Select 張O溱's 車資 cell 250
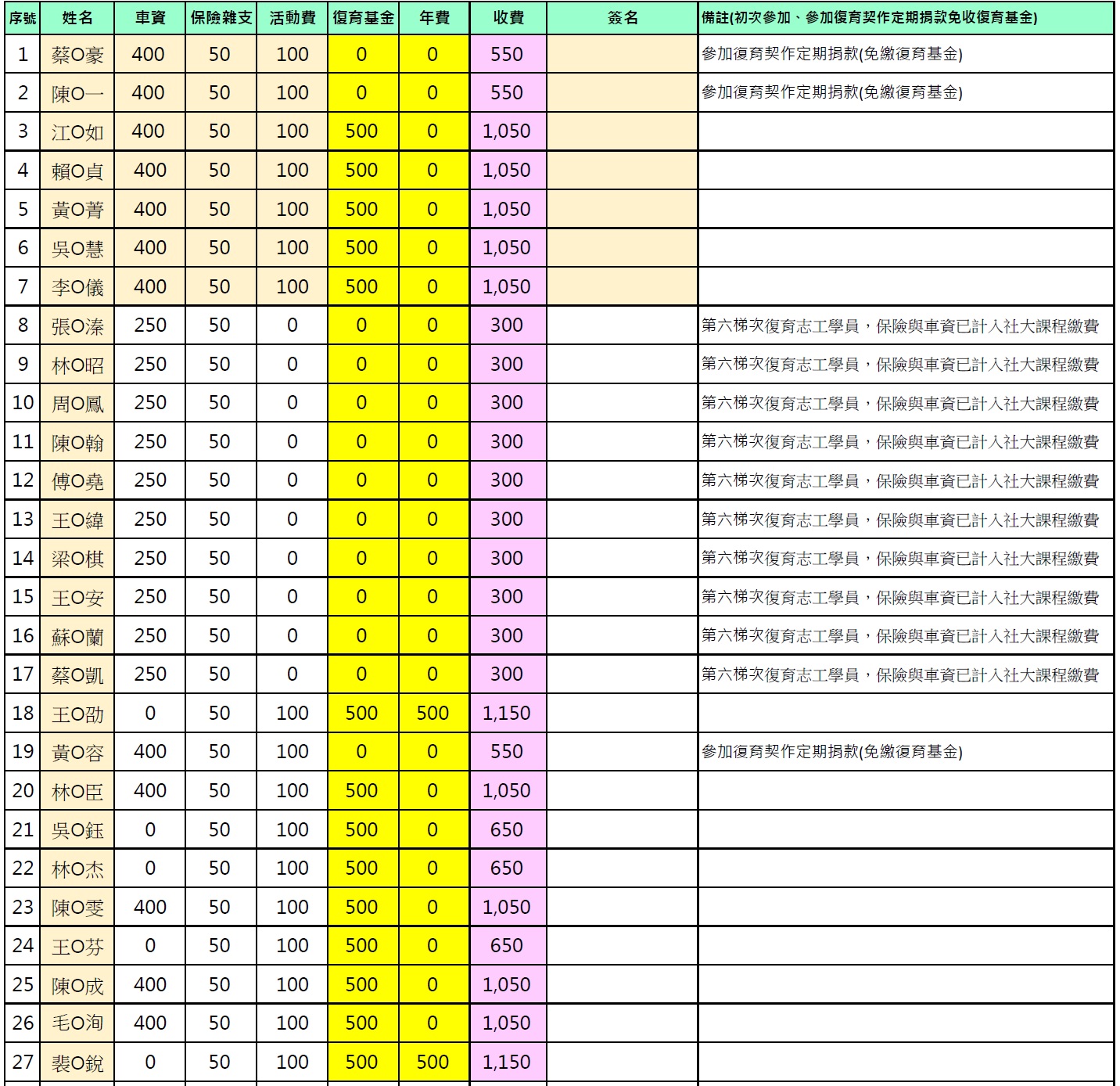Viewport: 1120px width, 1086px height. (x=150, y=325)
